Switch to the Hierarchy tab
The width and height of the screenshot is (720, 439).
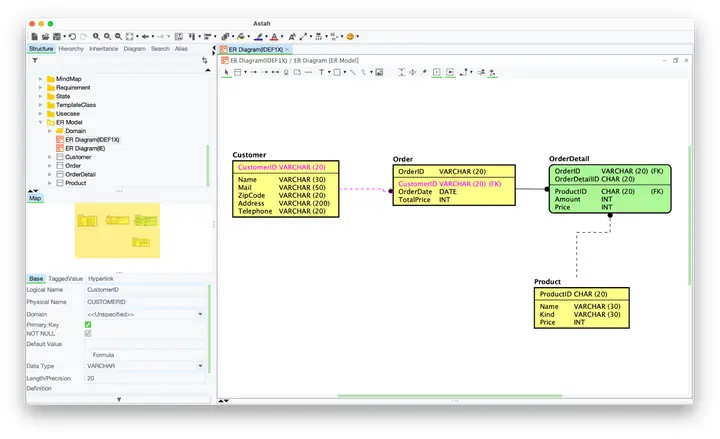71,49
